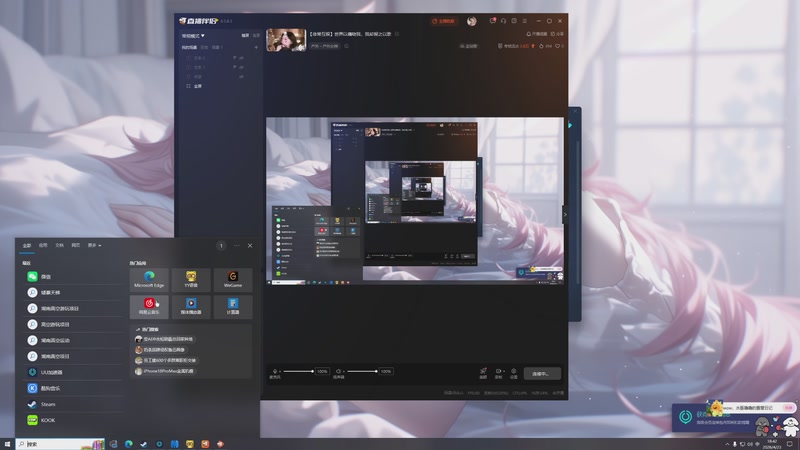Open the gear settings icon in bottom toolbar

coord(514,373)
